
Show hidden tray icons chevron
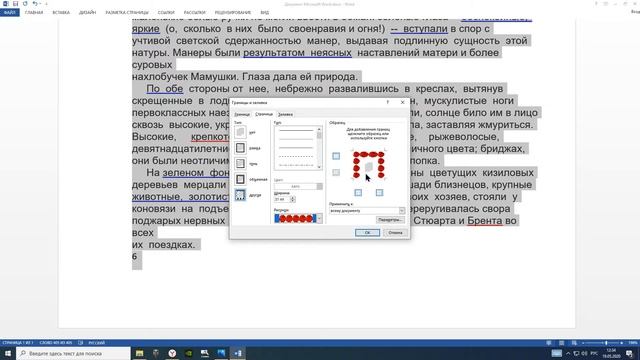[x=568, y=353]
